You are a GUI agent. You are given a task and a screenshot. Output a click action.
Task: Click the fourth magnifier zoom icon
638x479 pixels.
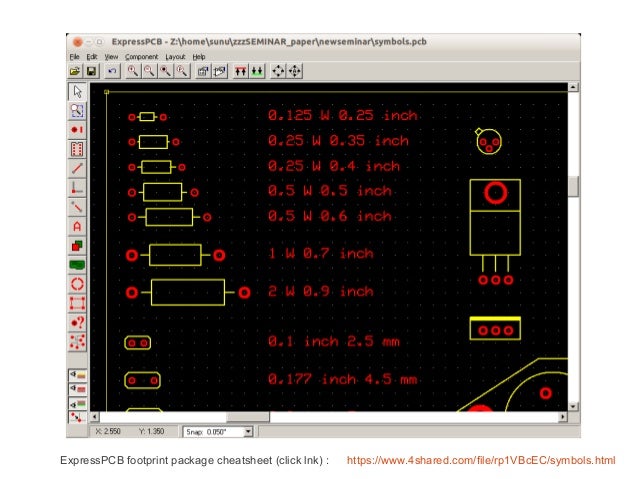click(182, 71)
